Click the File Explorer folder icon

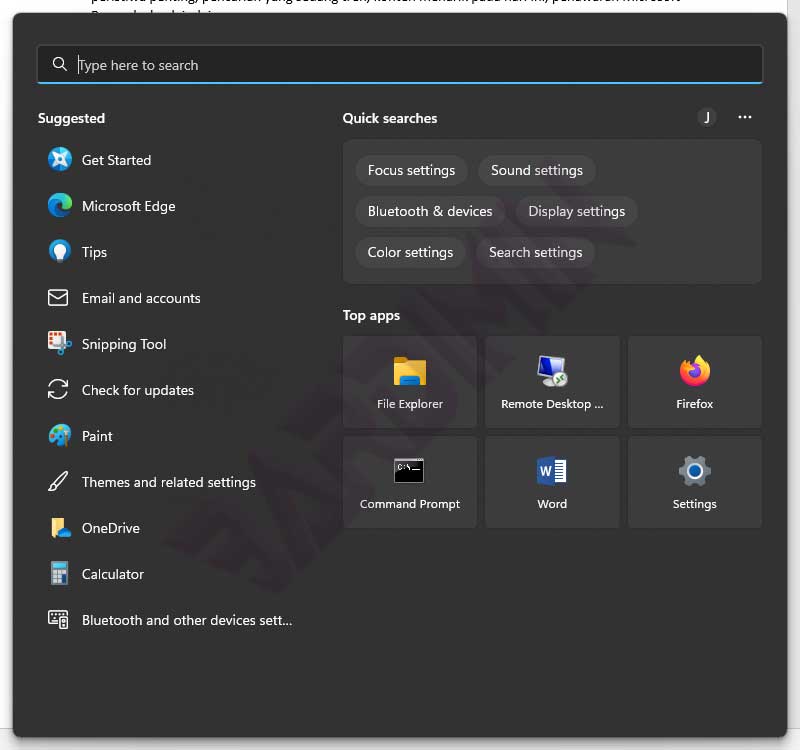(410, 371)
